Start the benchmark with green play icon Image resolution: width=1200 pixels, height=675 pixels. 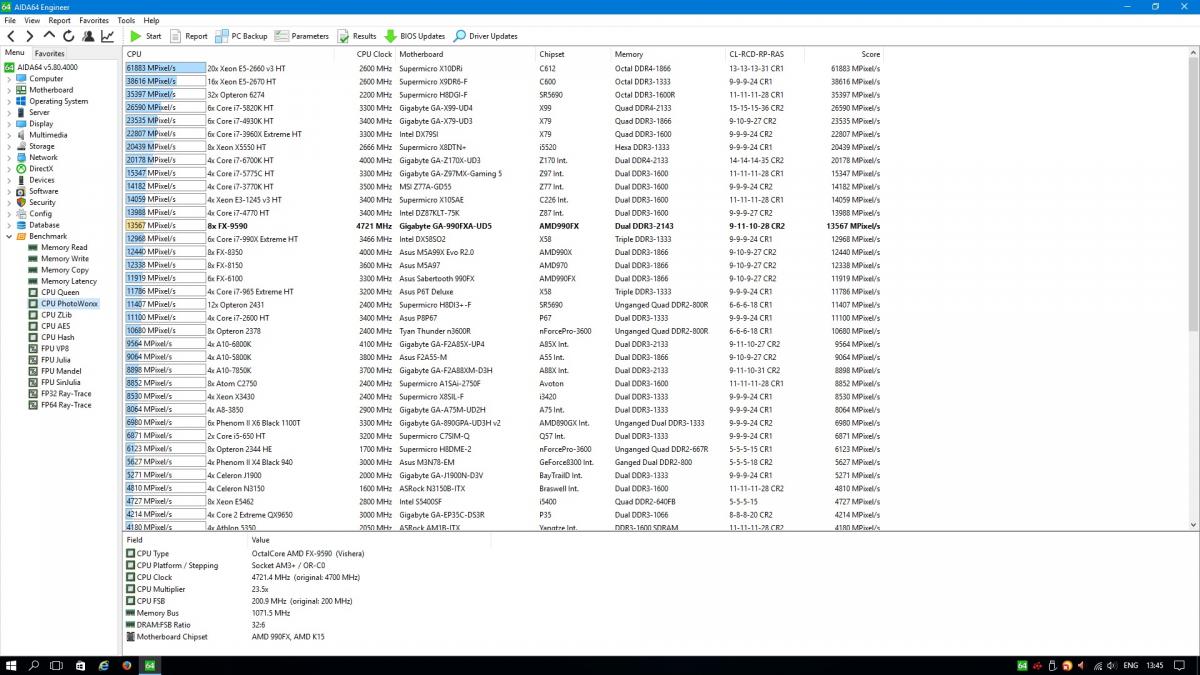click(x=145, y=36)
